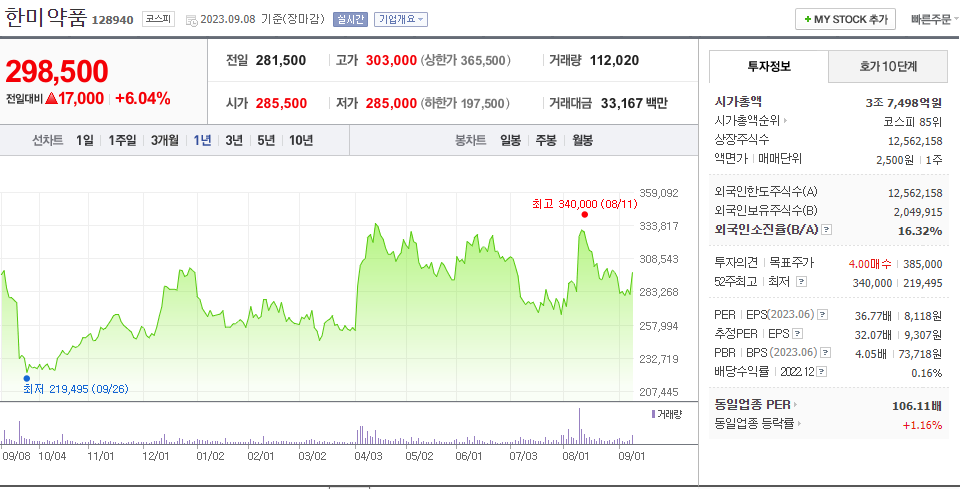The width and height of the screenshot is (963, 489).
Task: Click the 시가 value 285,500
Action: coord(281,103)
